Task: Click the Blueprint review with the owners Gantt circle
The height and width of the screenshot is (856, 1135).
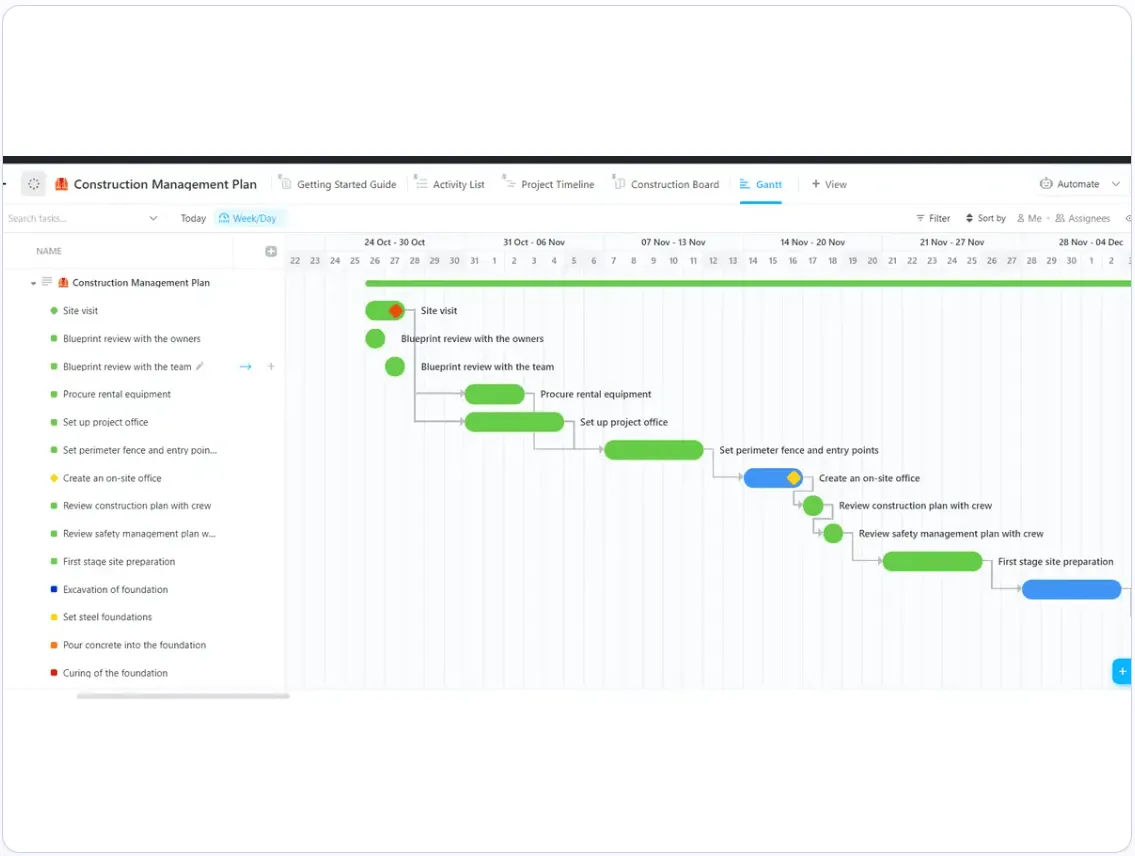Action: pyautogui.click(x=375, y=339)
